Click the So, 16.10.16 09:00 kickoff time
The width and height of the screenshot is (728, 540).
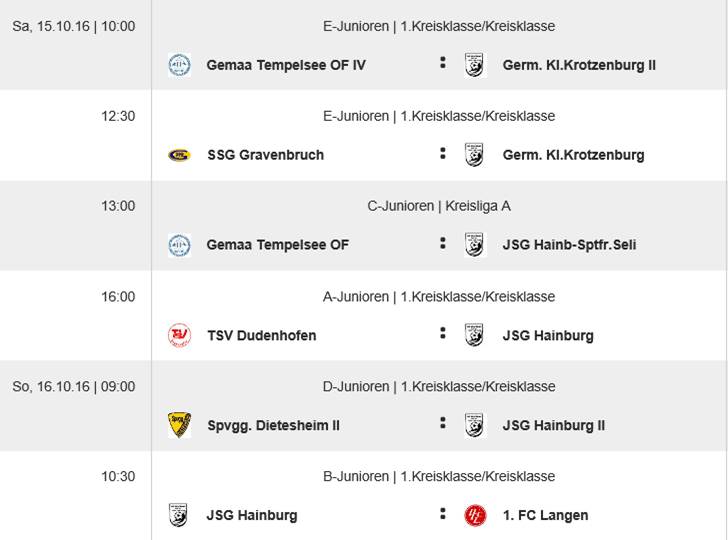tap(73, 386)
